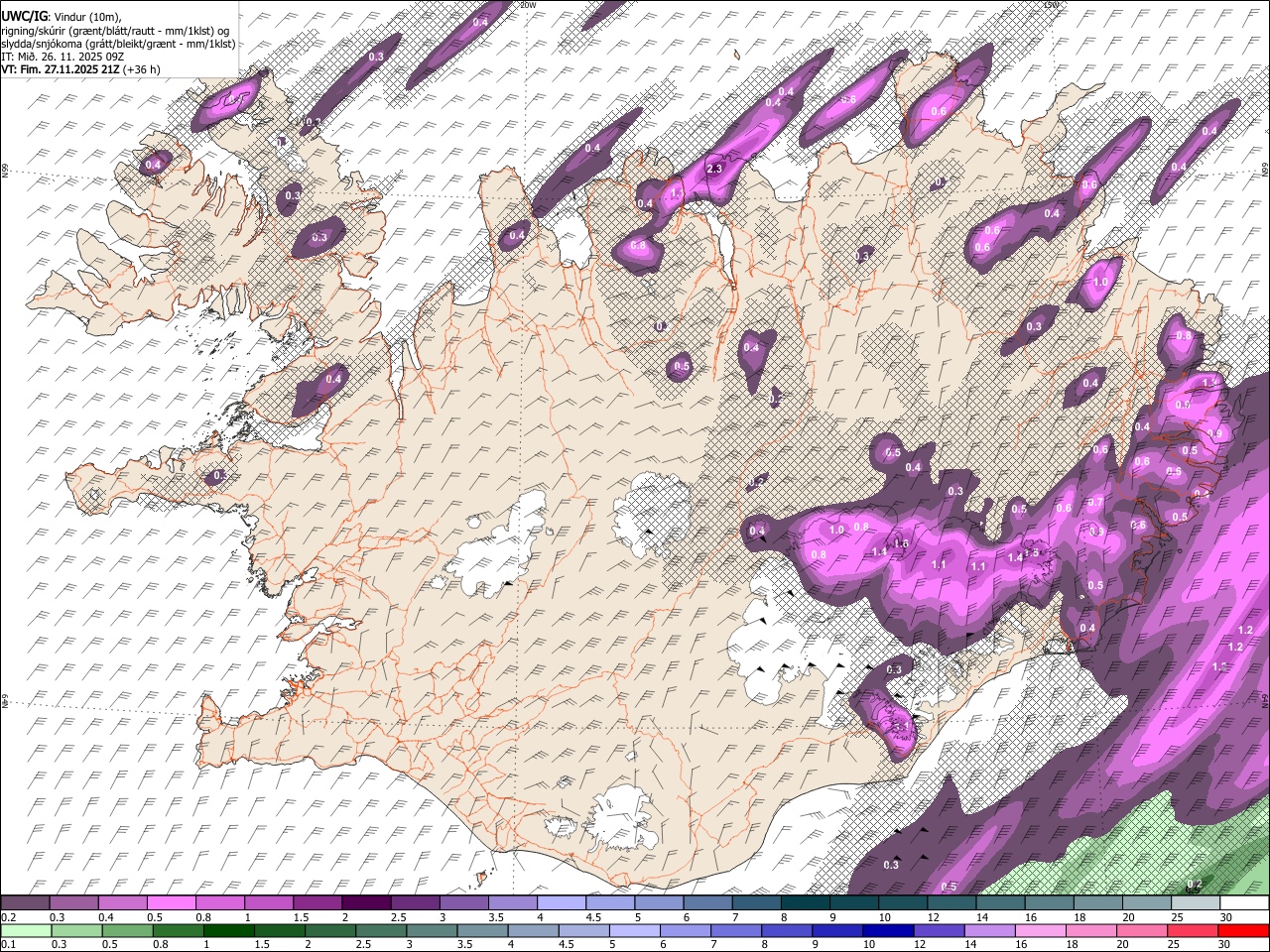The width and height of the screenshot is (1270, 952).
Task: Click the 'IT: Mið. 26. 11. 2025 09Z' line
Action: (x=63, y=57)
